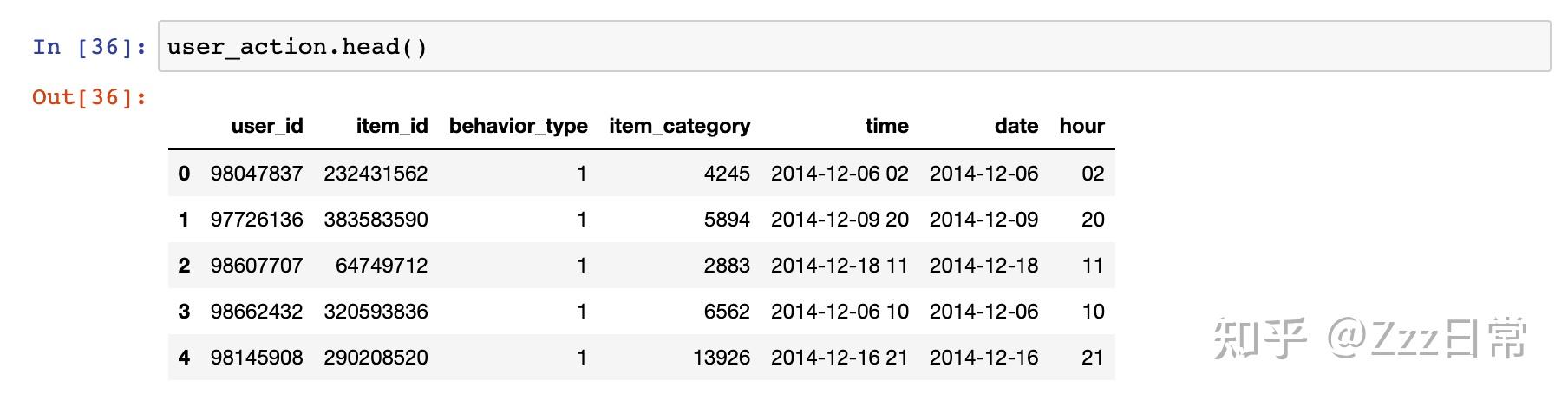Viewport: 1568px width, 401px height.
Task: Select item_id value 232431562
Action: click(376, 174)
